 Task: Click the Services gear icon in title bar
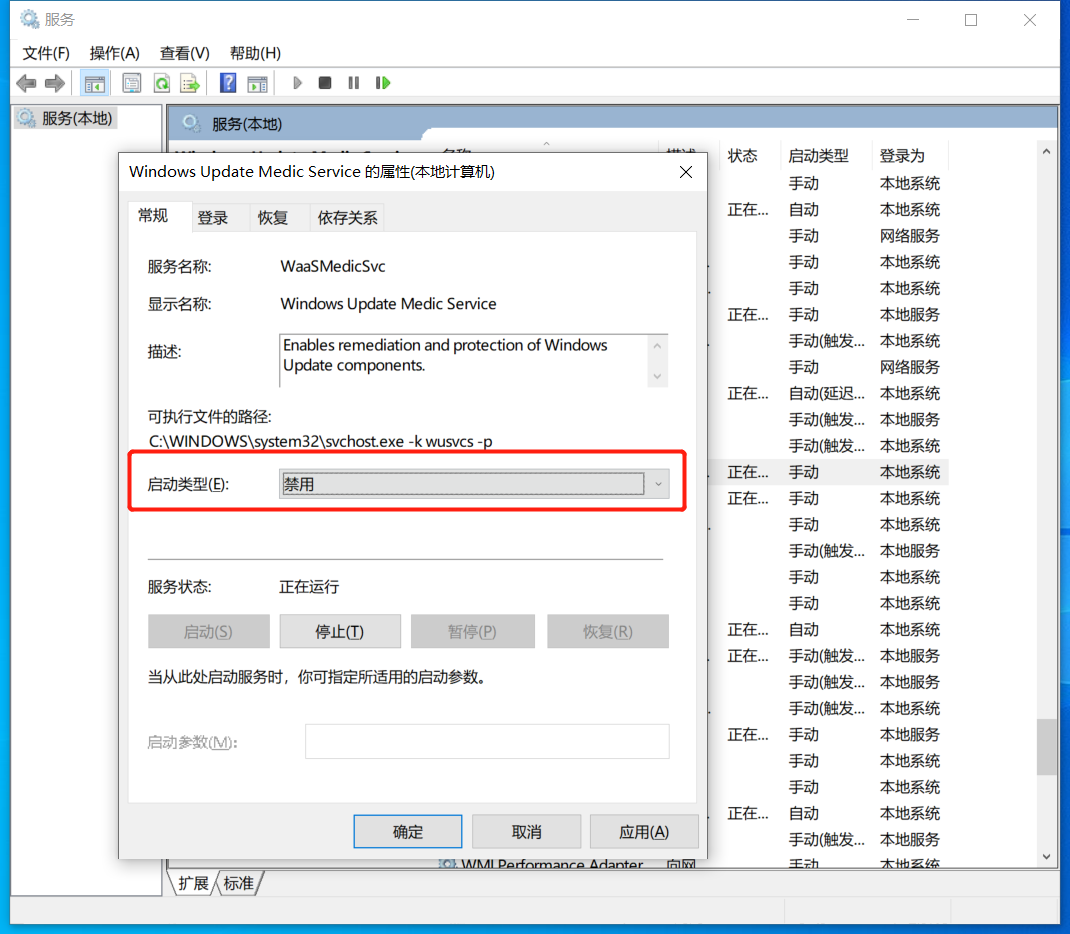pyautogui.click(x=29, y=19)
